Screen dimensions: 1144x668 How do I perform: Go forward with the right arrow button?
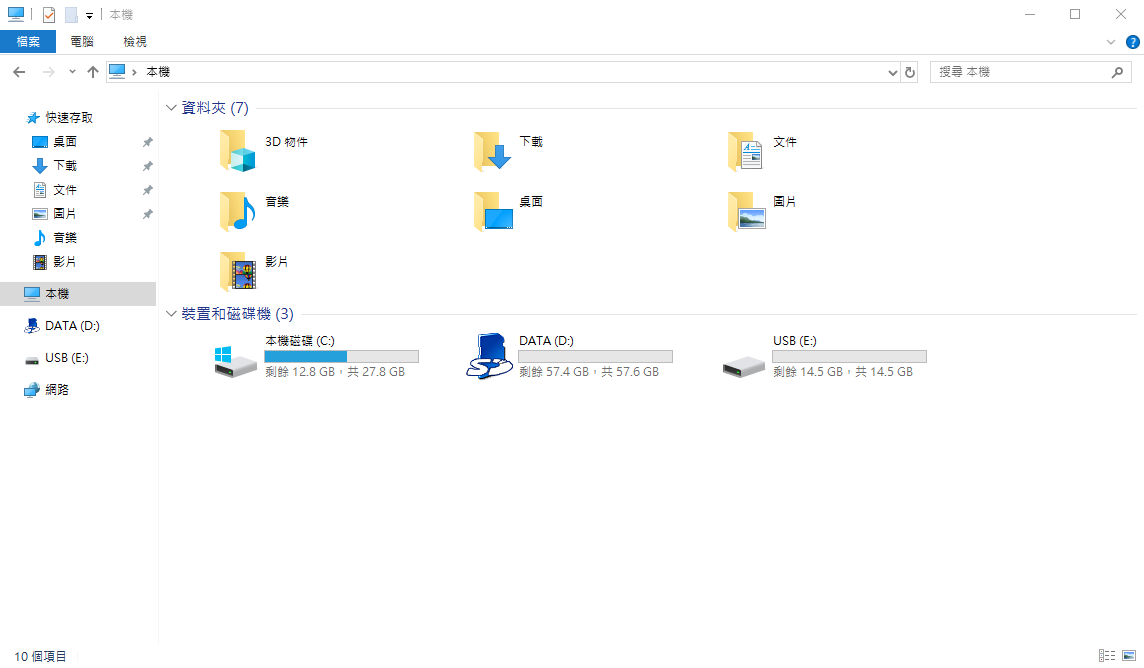click(x=48, y=71)
